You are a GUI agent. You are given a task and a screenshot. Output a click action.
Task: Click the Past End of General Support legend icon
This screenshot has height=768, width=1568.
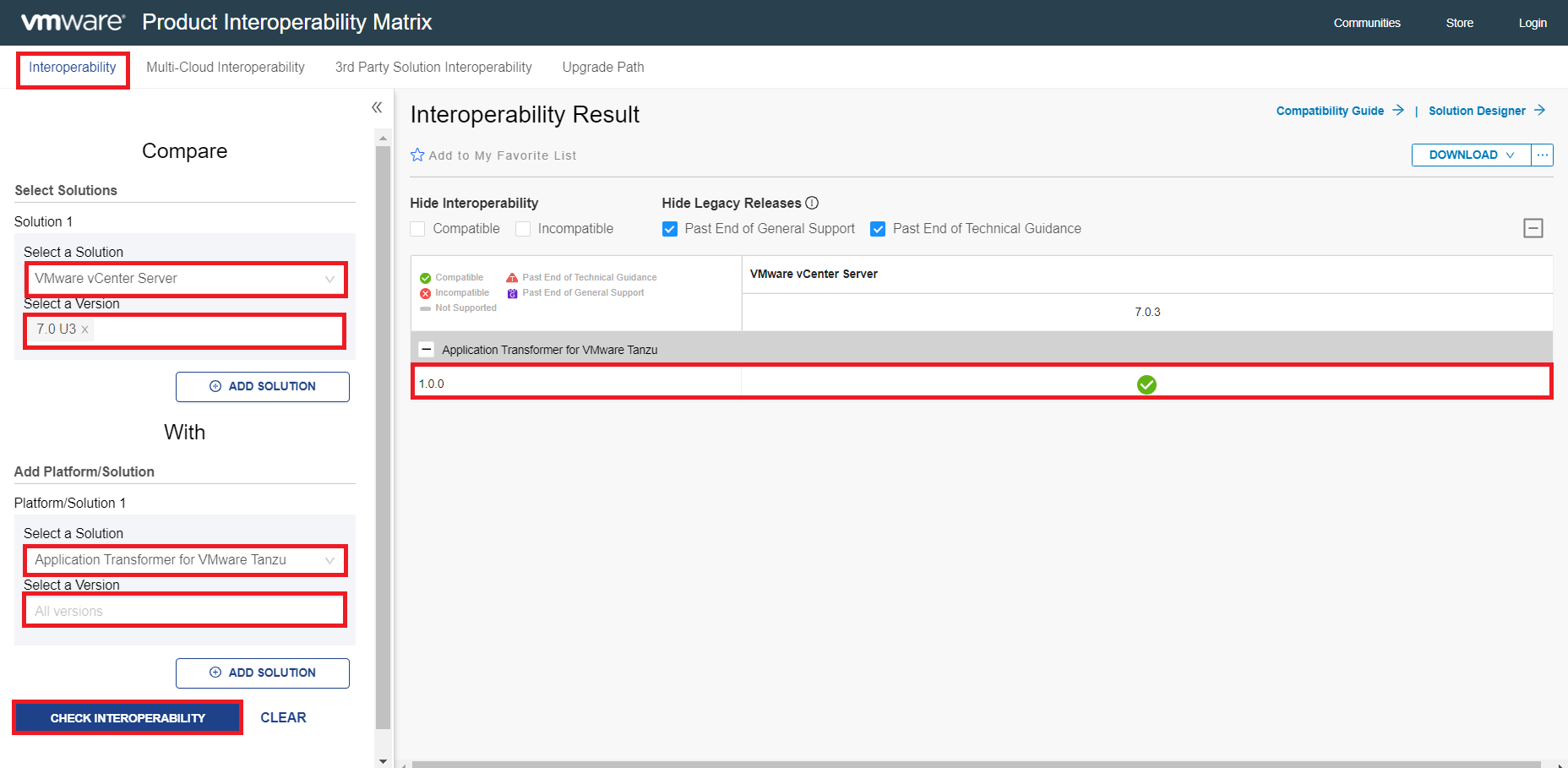pyautogui.click(x=512, y=292)
